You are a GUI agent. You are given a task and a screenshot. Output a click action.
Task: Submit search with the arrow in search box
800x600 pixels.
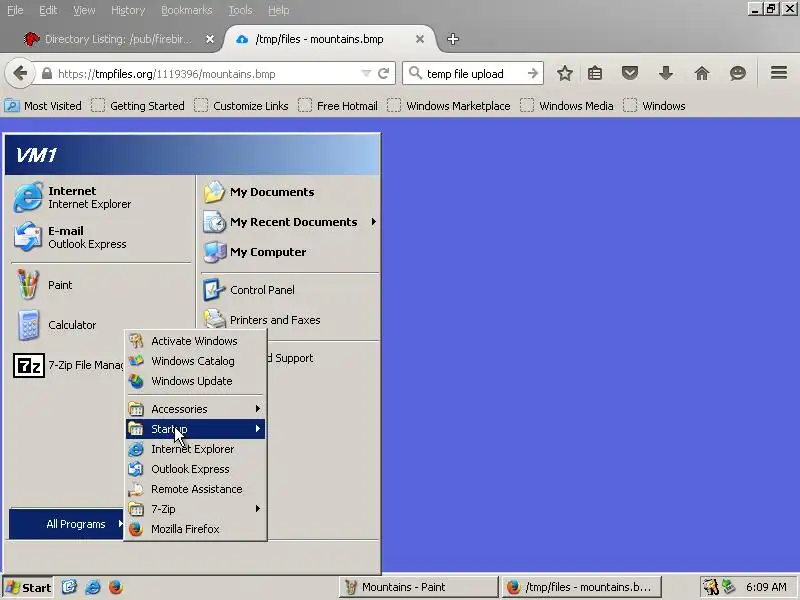(x=533, y=73)
